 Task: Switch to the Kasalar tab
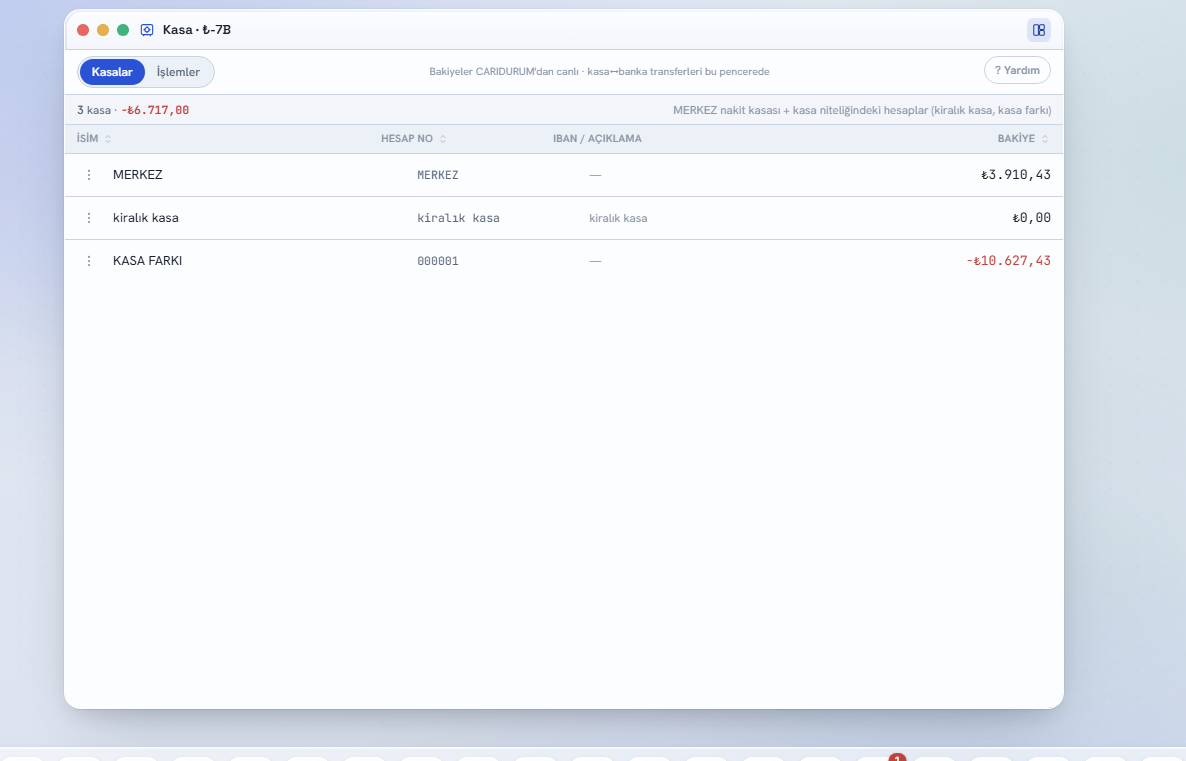[112, 72]
